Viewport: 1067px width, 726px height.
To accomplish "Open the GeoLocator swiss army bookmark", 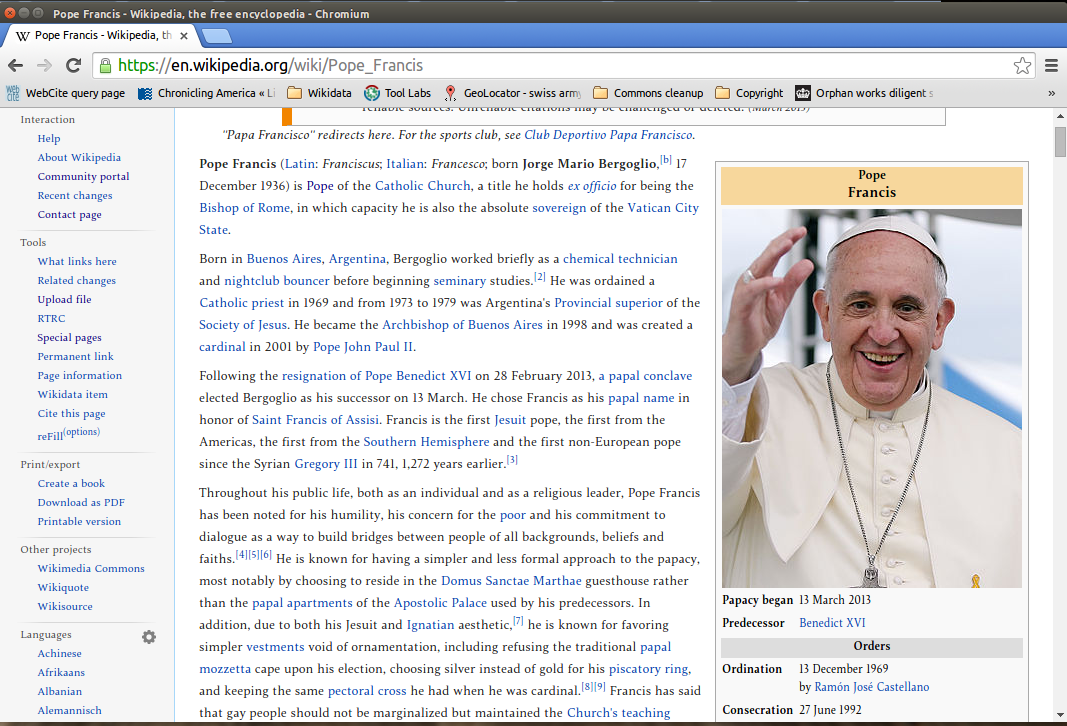I will point(512,93).
